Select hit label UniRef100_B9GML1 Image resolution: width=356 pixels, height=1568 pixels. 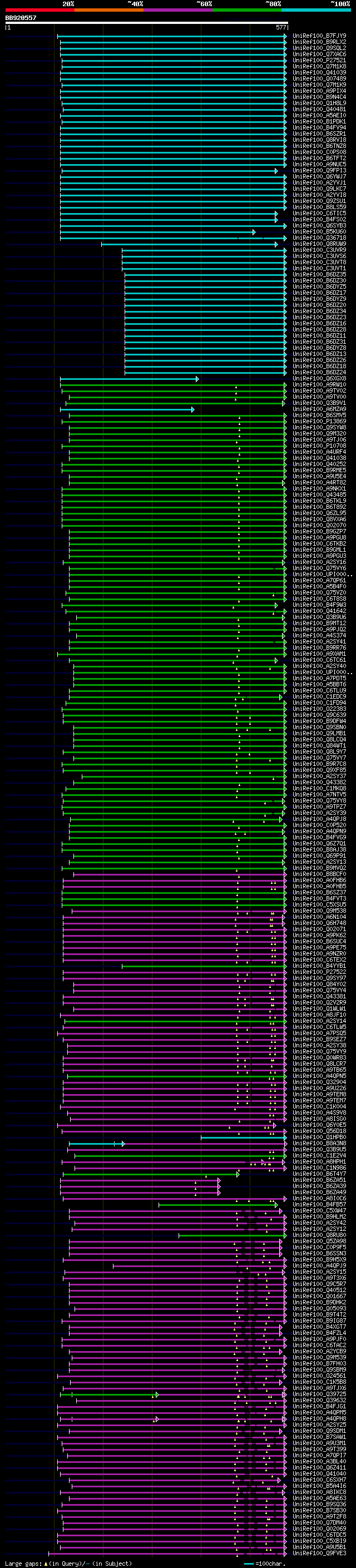[319, 550]
